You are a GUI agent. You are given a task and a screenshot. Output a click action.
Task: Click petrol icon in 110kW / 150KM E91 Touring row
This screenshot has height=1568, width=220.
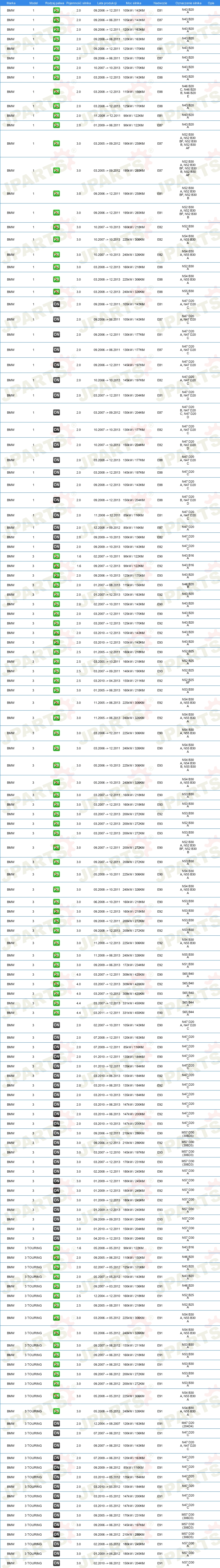click(x=56, y=1258)
